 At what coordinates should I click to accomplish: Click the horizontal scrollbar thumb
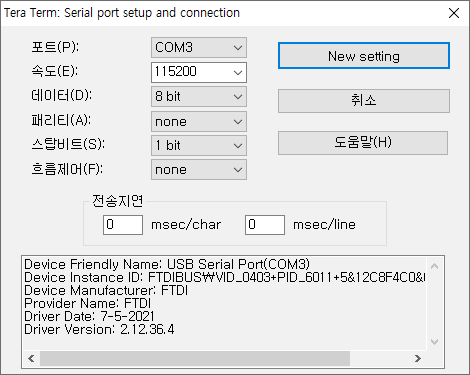195,358
